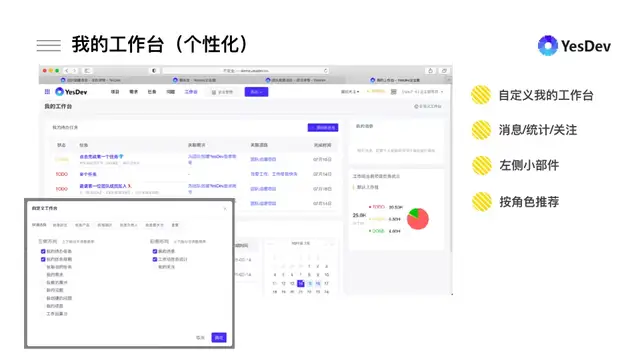Open the QR code icon in the app header
This screenshot has height=360, width=640.
pos(393,92)
